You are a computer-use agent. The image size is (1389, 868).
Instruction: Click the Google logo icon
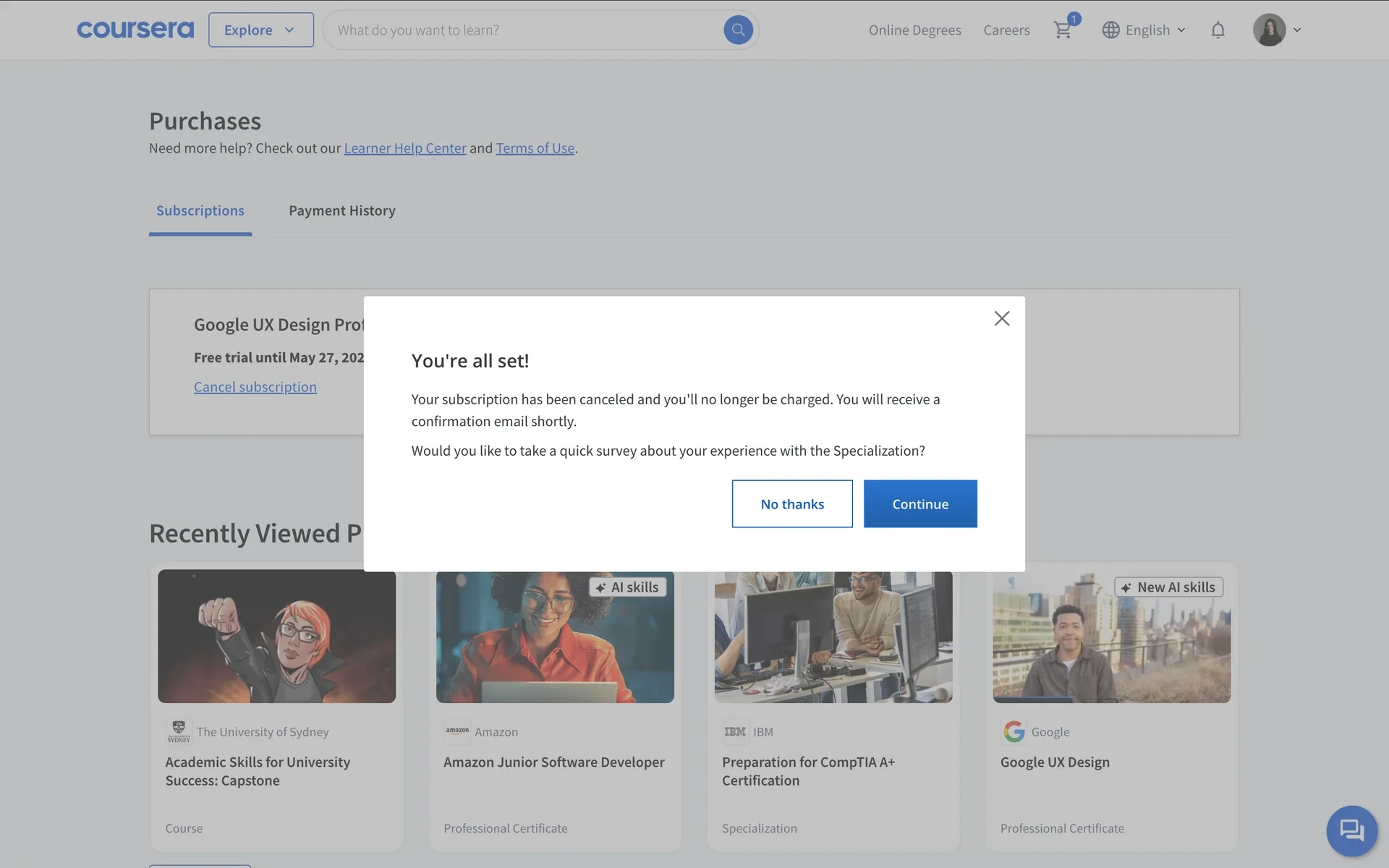[1014, 731]
